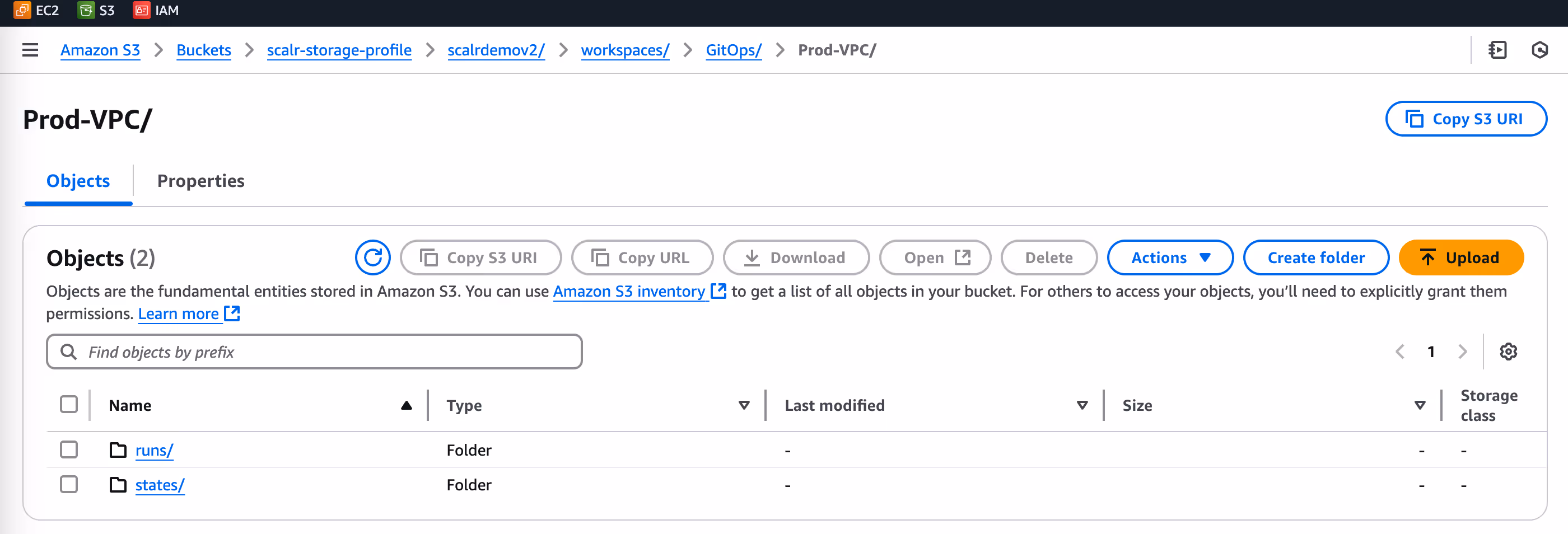Open the states/ folder link
This screenshot has width=1568, height=534.
click(x=160, y=485)
